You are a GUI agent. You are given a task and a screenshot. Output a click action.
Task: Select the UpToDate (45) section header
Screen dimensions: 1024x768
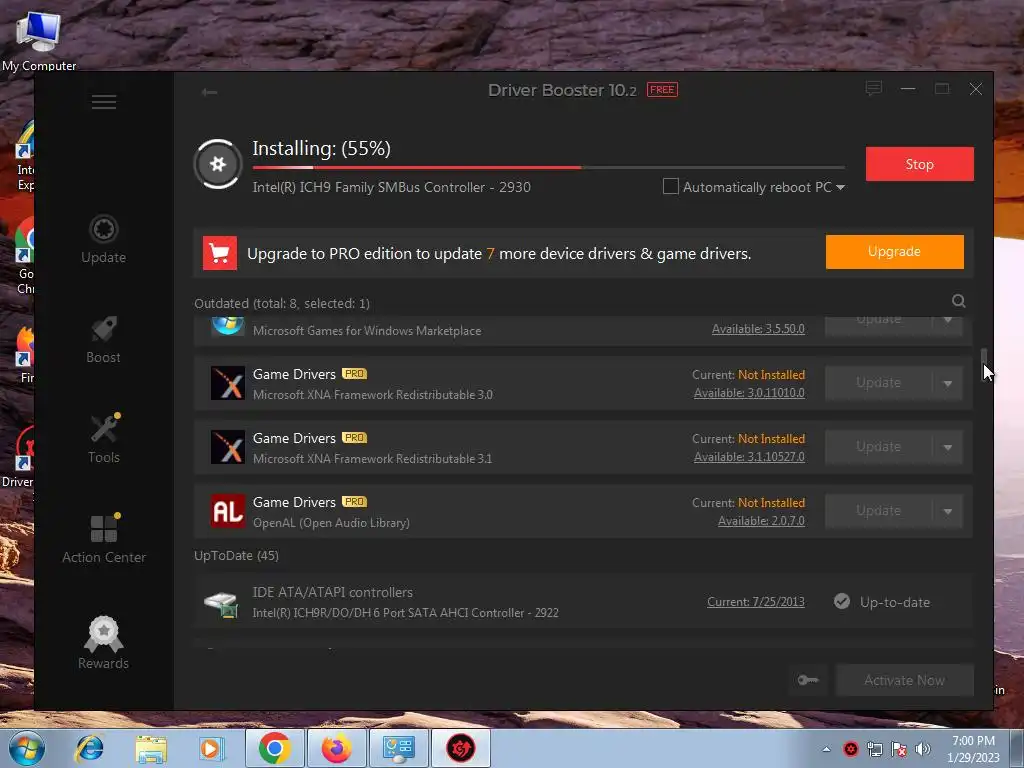click(236, 556)
